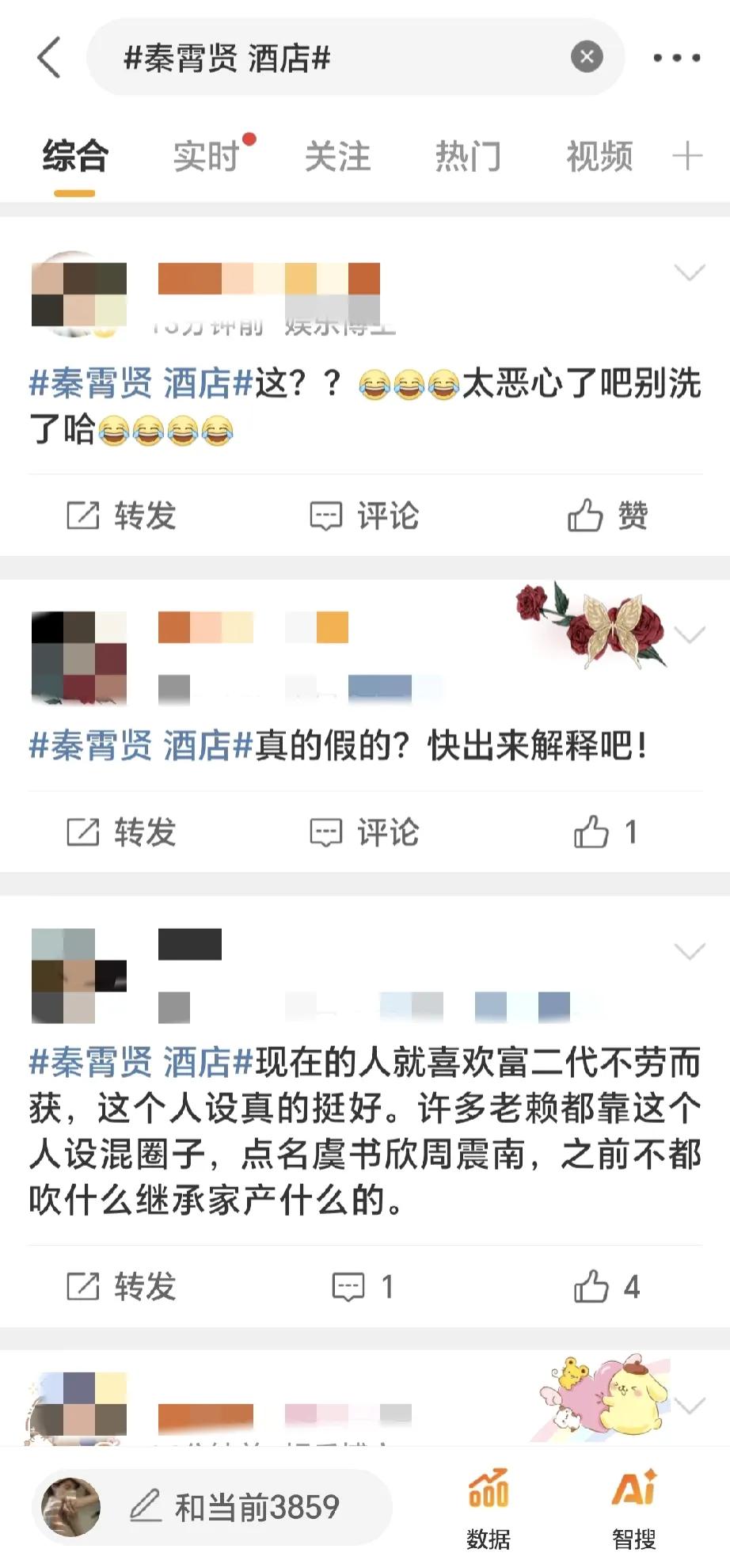This screenshot has height=1568, width=730.
Task: View comment on third post showing 1
Action: tap(363, 1287)
